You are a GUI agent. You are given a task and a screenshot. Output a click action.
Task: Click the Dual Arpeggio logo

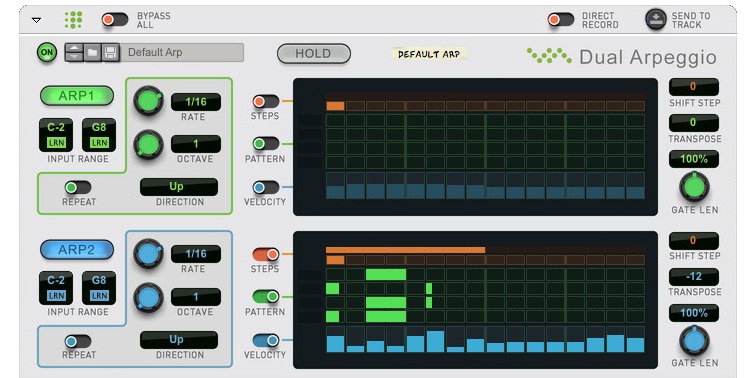(x=622, y=57)
